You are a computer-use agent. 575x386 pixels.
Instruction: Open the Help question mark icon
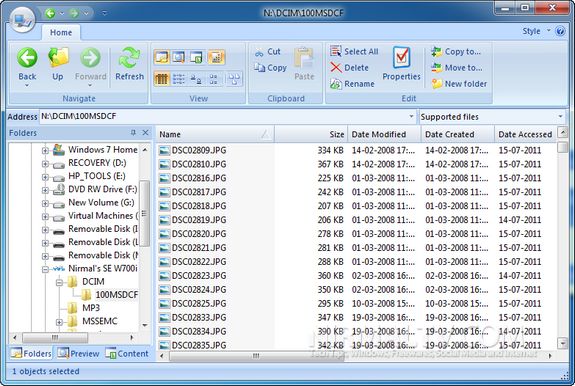(560, 31)
